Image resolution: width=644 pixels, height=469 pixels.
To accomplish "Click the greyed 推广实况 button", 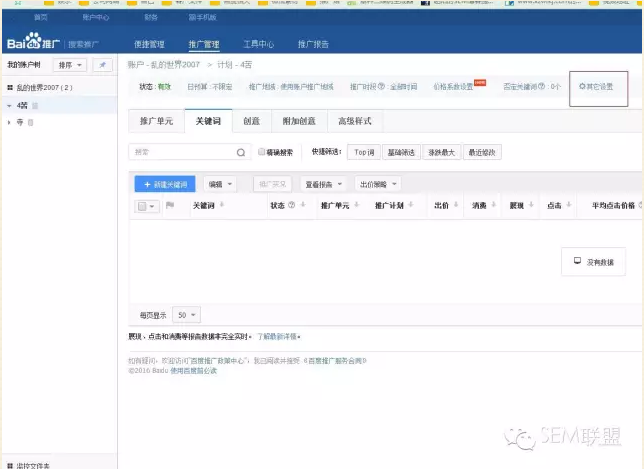I will click(x=273, y=184).
